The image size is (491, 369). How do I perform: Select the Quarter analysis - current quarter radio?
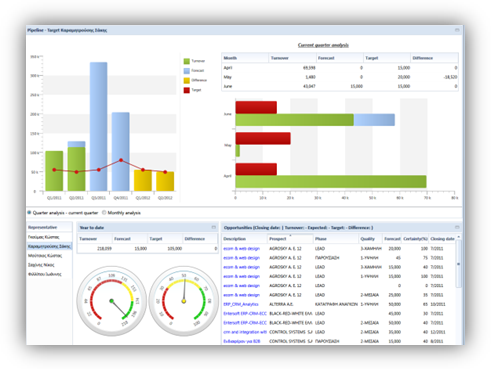(x=29, y=213)
